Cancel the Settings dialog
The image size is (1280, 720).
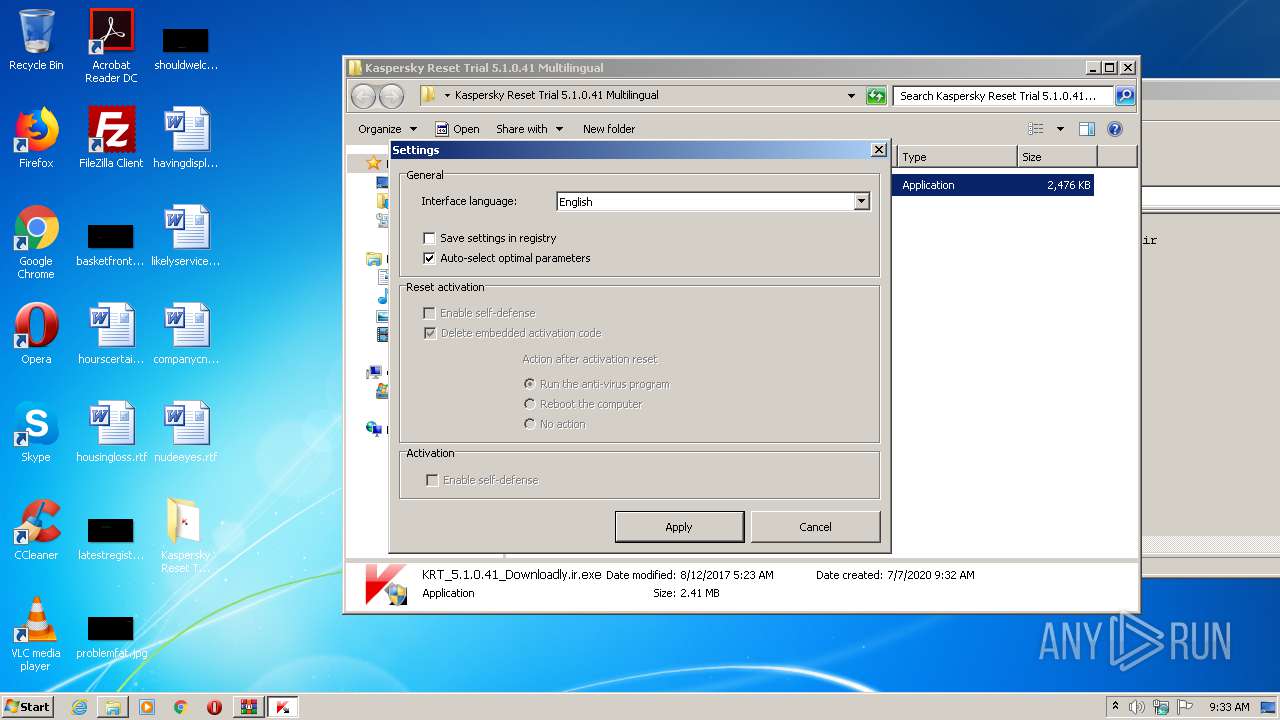(x=815, y=527)
